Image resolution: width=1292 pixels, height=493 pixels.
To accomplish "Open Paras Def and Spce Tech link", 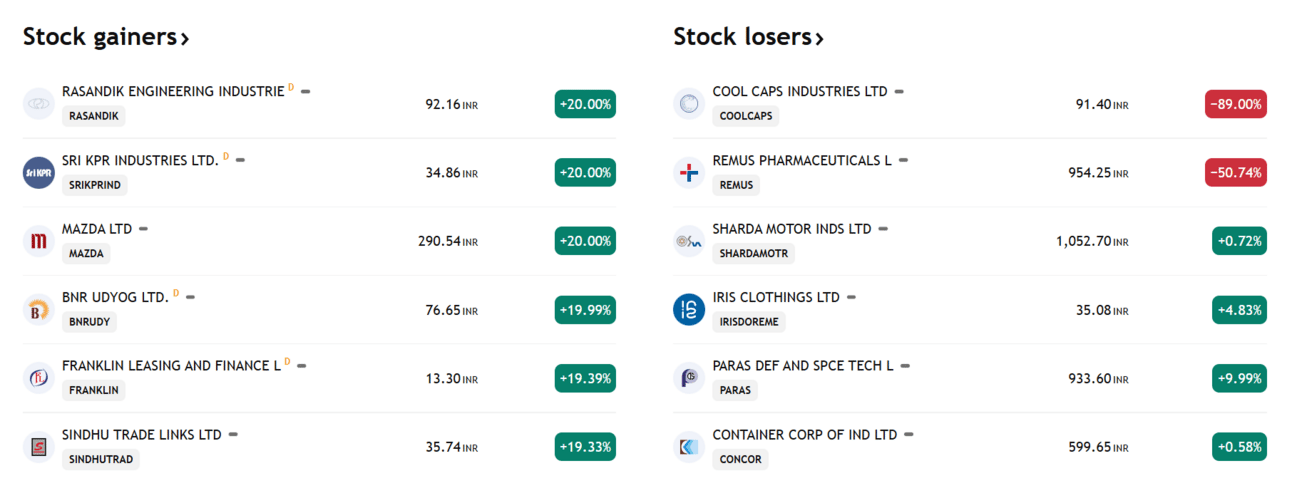I will click(802, 366).
